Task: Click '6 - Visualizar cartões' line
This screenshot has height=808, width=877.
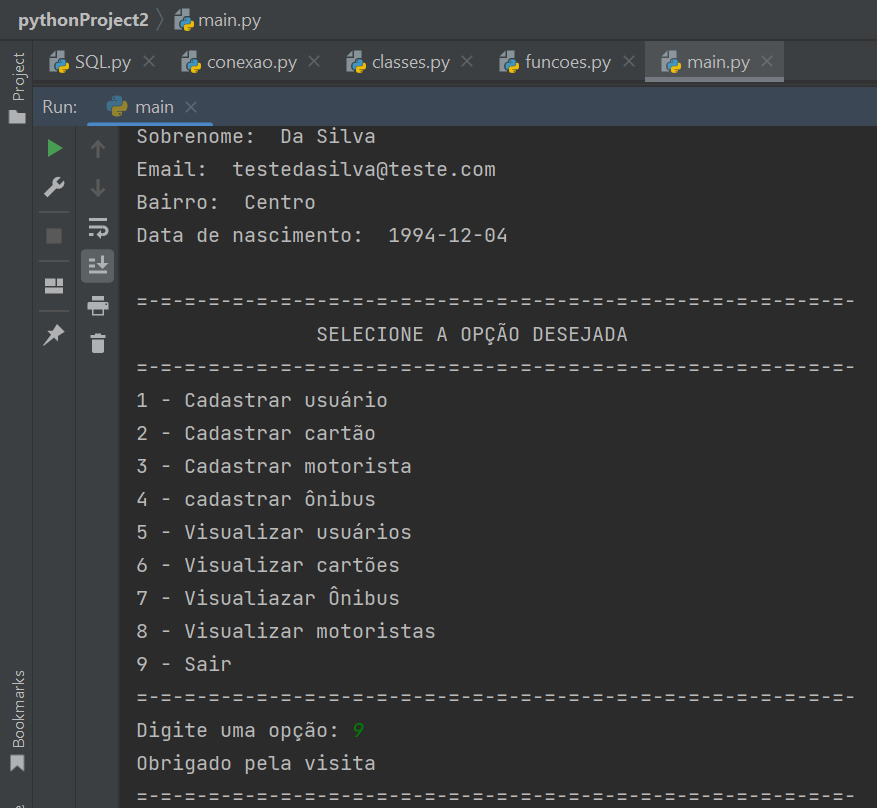Action: pos(268,565)
